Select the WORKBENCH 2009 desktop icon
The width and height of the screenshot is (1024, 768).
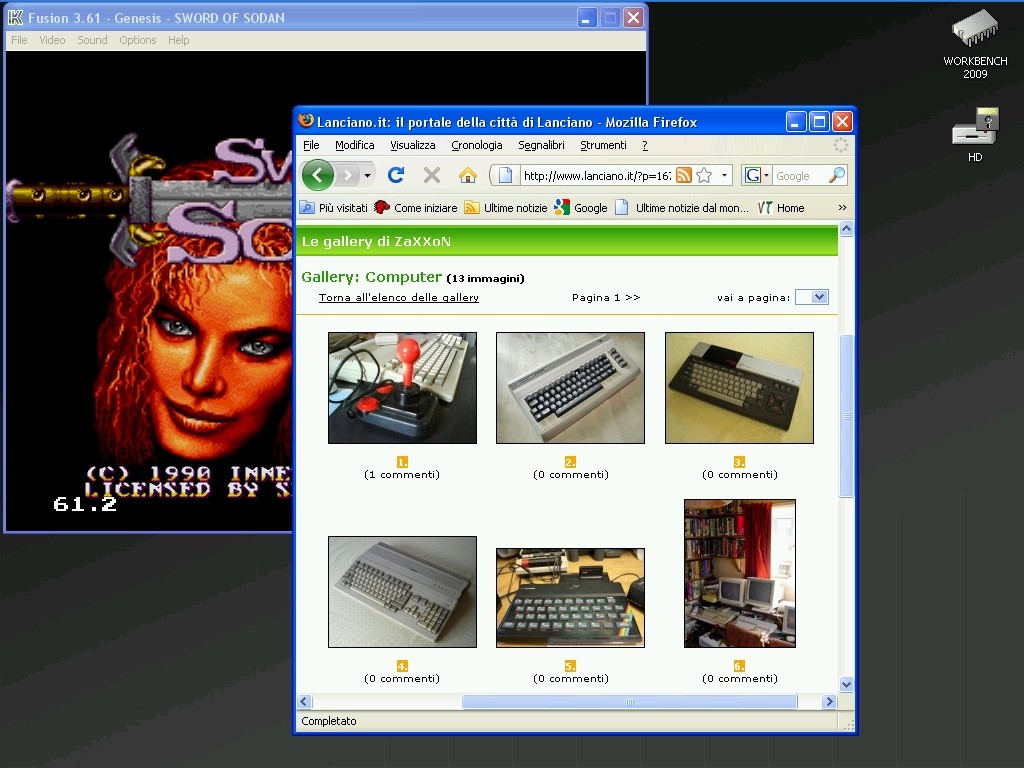pos(975,44)
